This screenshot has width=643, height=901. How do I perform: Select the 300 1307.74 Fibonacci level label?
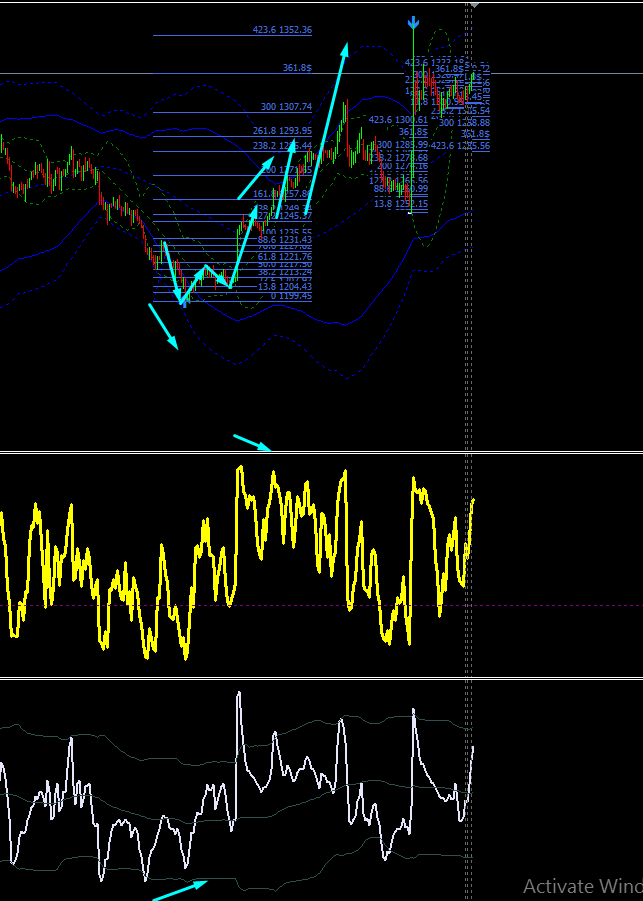click(286, 107)
